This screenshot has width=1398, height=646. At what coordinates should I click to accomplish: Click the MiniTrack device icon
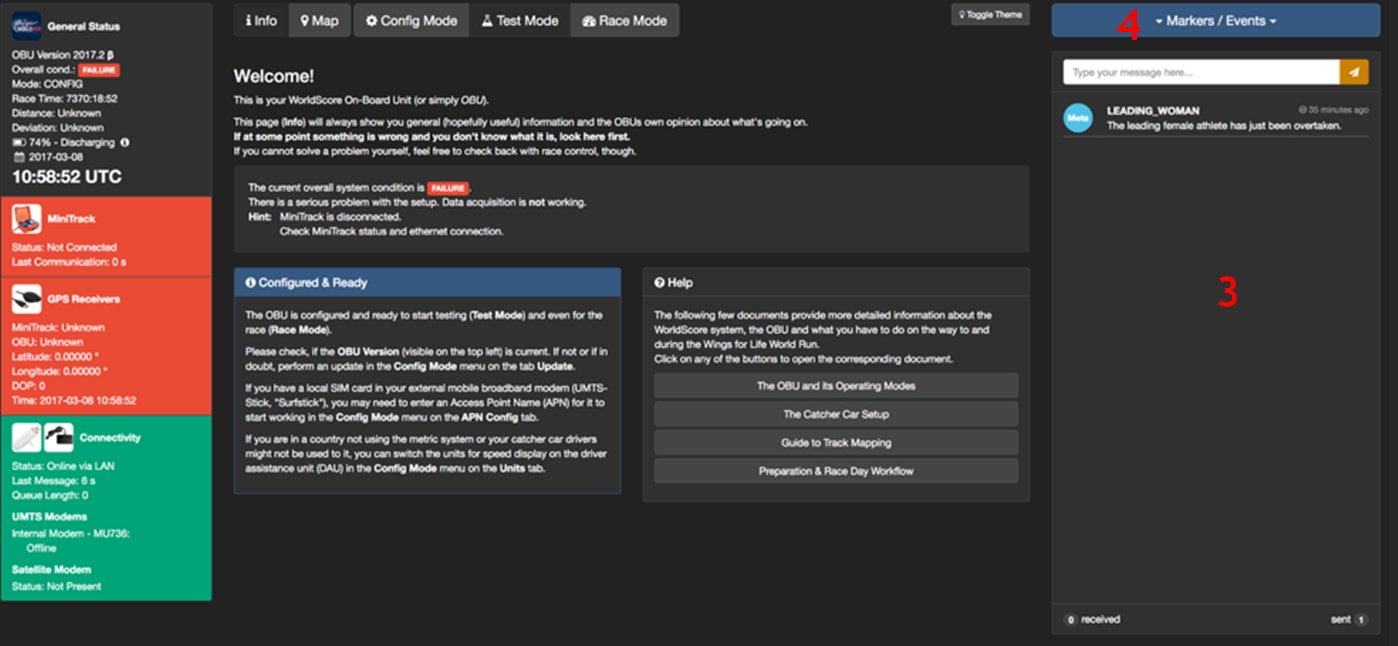tap(27, 218)
